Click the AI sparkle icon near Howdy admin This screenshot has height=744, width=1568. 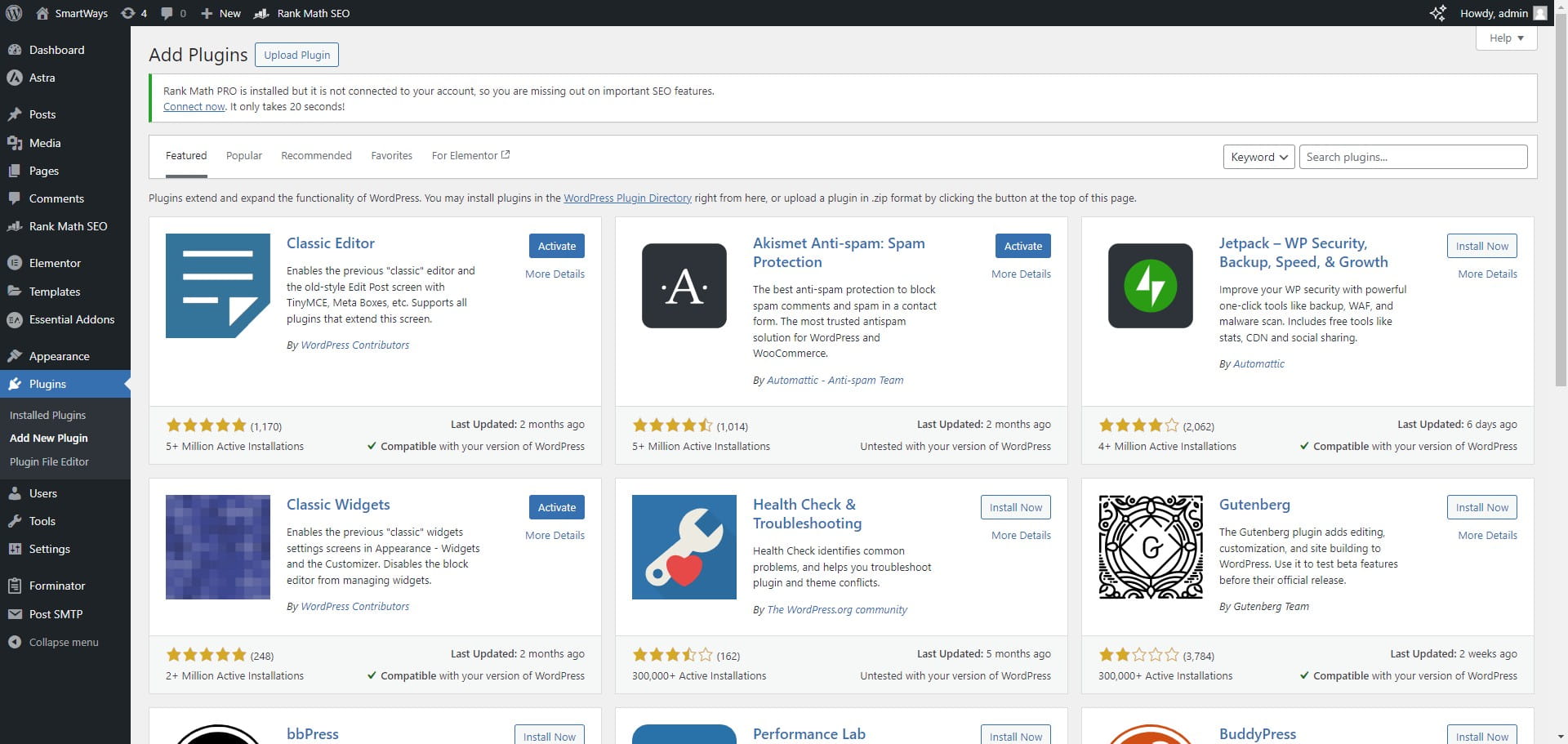pyautogui.click(x=1437, y=13)
